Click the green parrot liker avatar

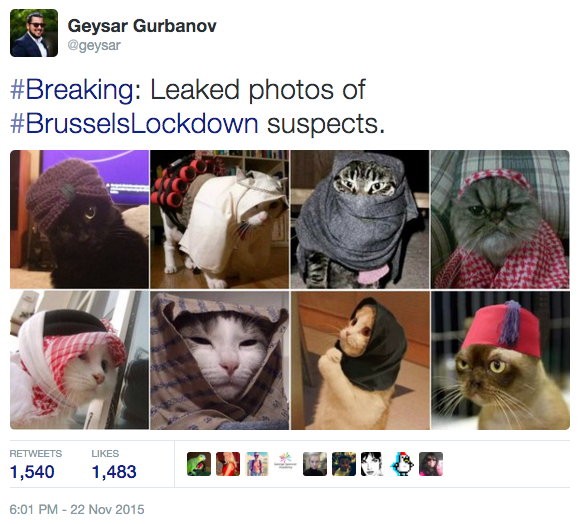tap(199, 464)
